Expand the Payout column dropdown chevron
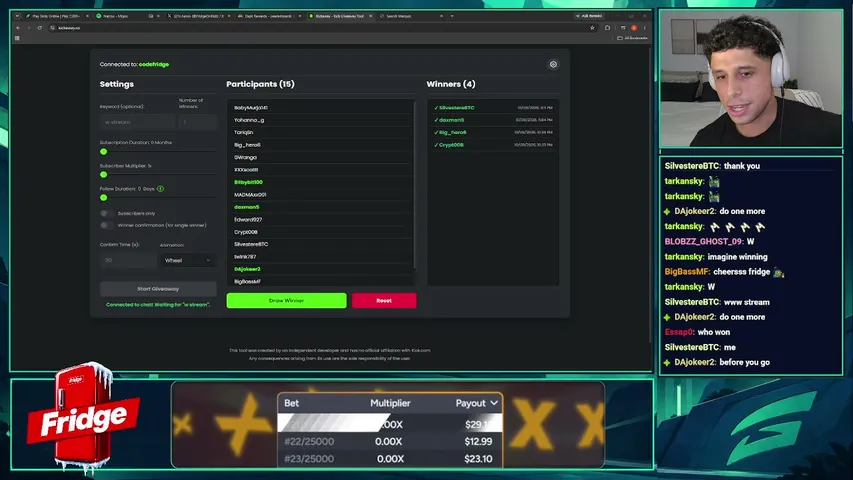Screen dimensions: 853x480 (494, 403)
